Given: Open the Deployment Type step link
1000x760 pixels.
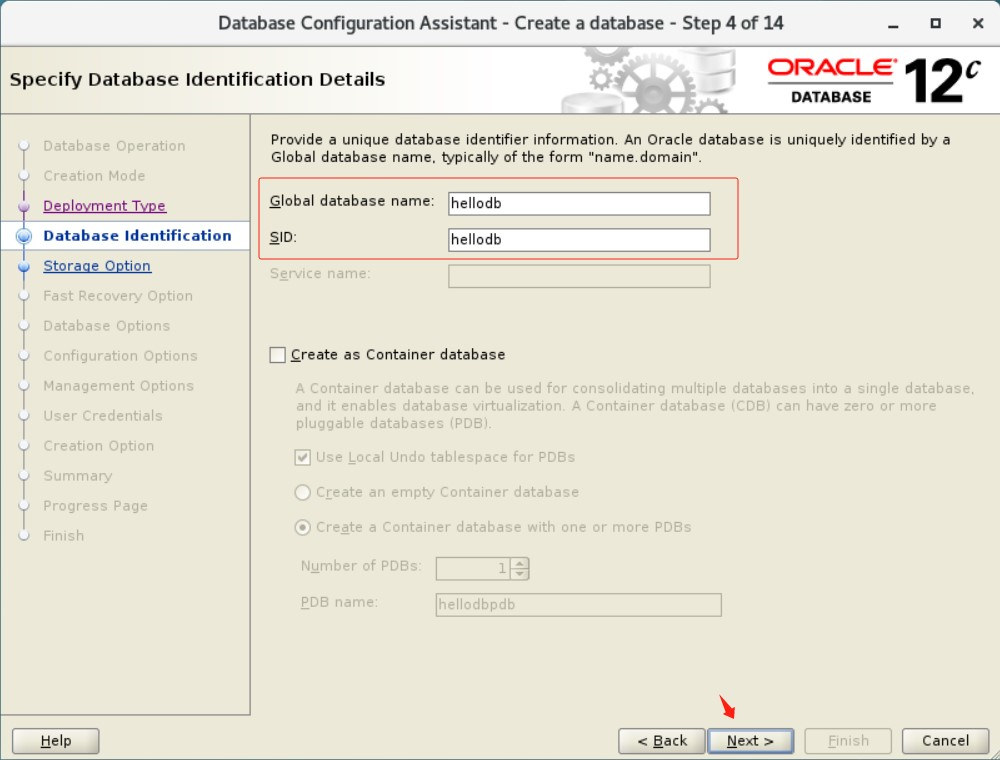Looking at the screenshot, I should [105, 205].
